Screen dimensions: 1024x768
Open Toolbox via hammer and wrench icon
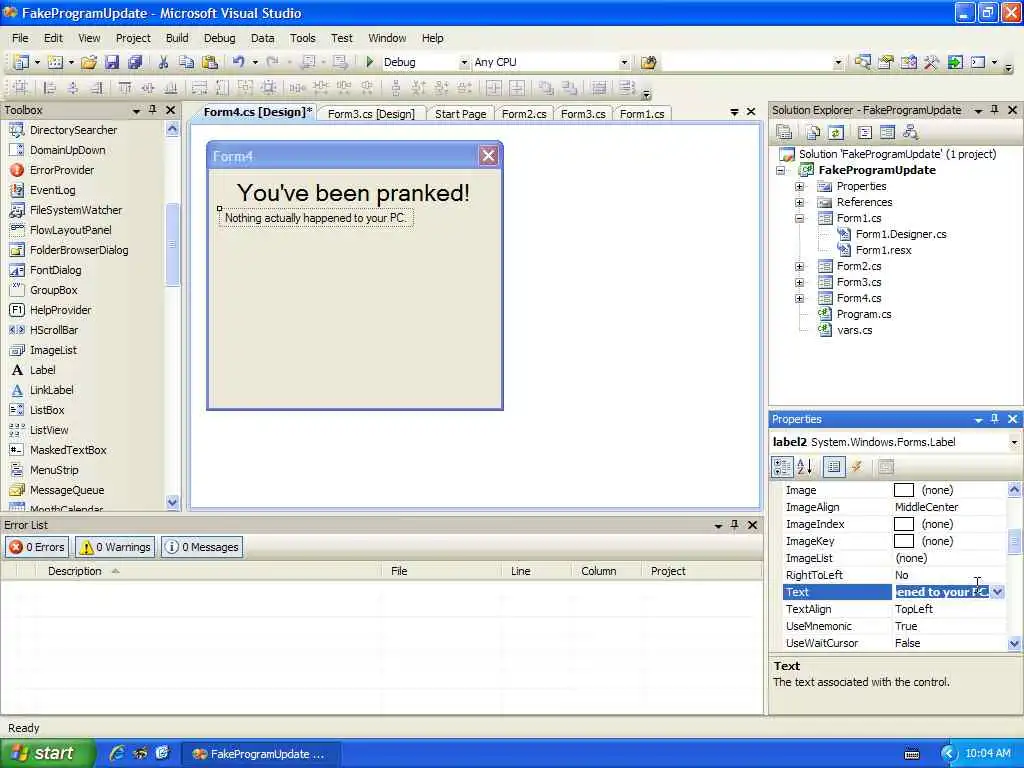click(x=931, y=62)
